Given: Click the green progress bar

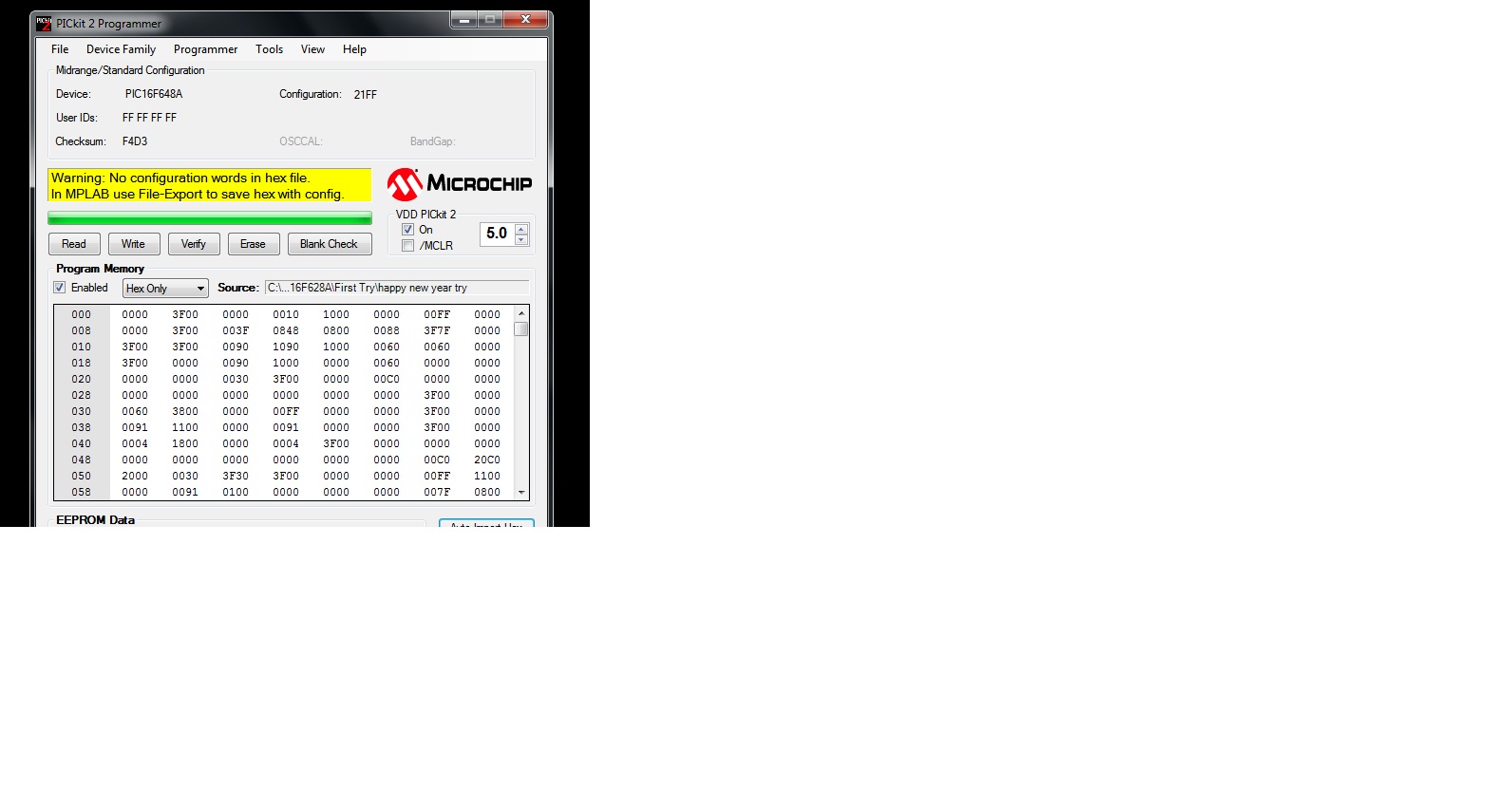Looking at the screenshot, I should point(210,218).
